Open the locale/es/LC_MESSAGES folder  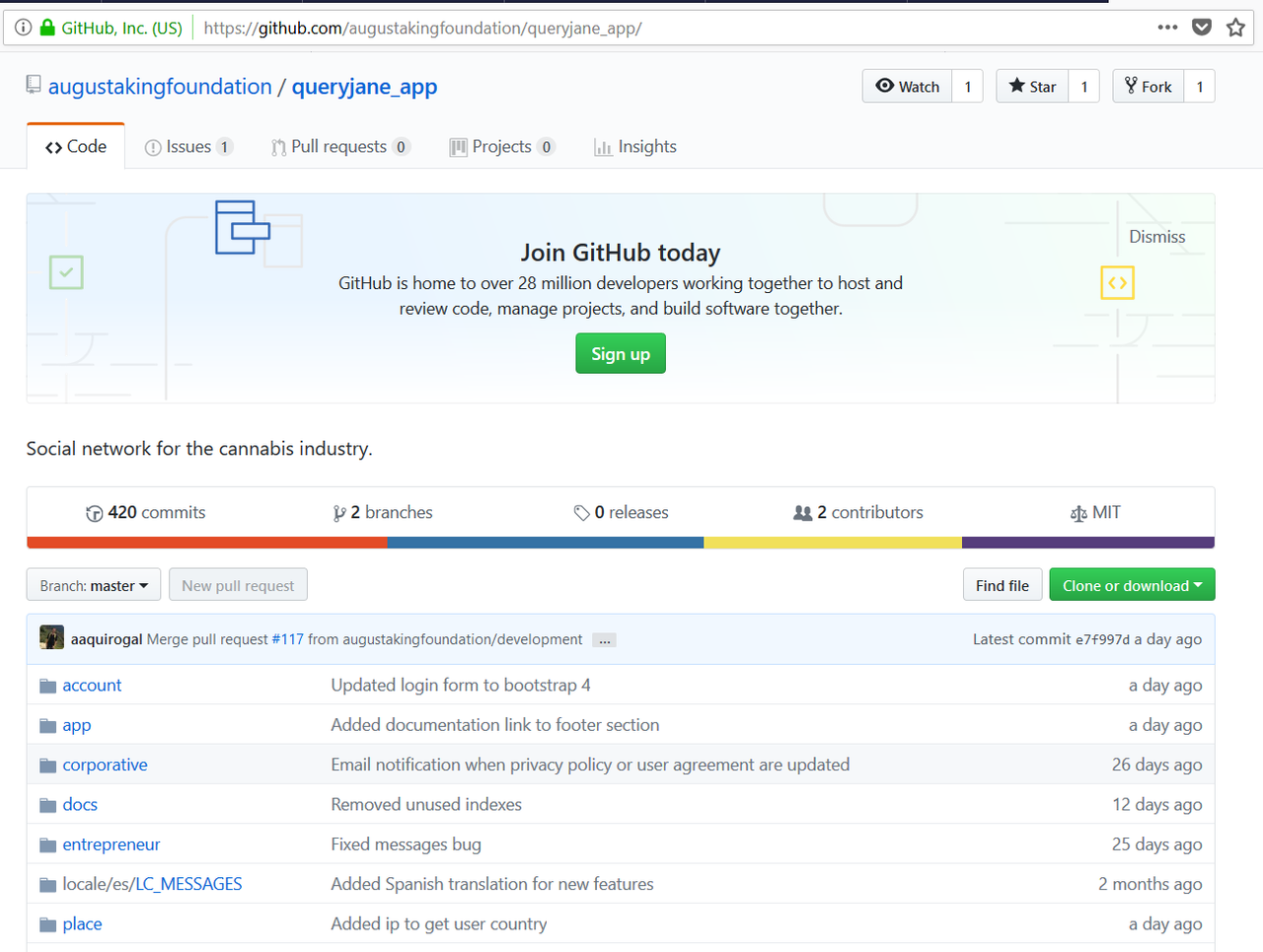(152, 884)
